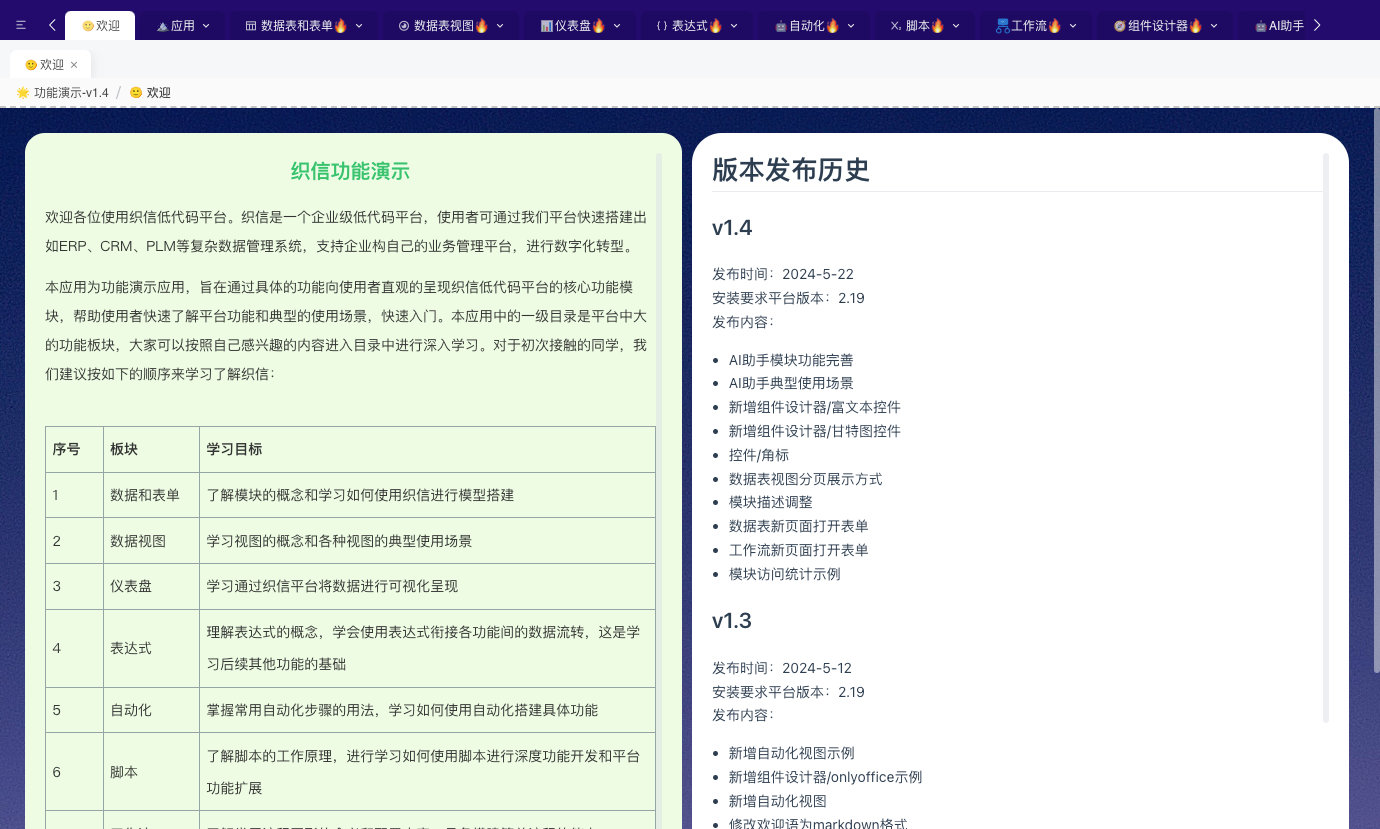
Task: Click the table icon beside 数据表和表单
Action: click(x=251, y=26)
